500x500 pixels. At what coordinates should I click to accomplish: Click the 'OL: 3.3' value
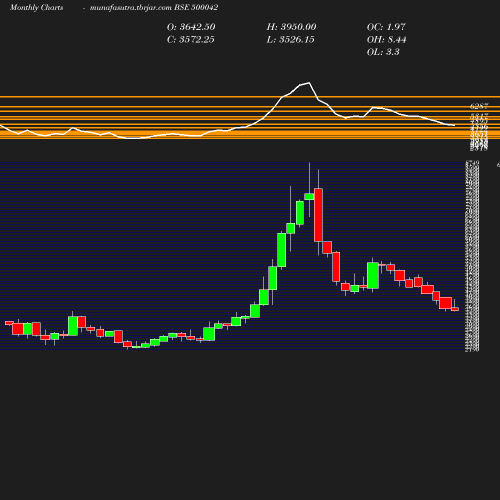coord(383,52)
